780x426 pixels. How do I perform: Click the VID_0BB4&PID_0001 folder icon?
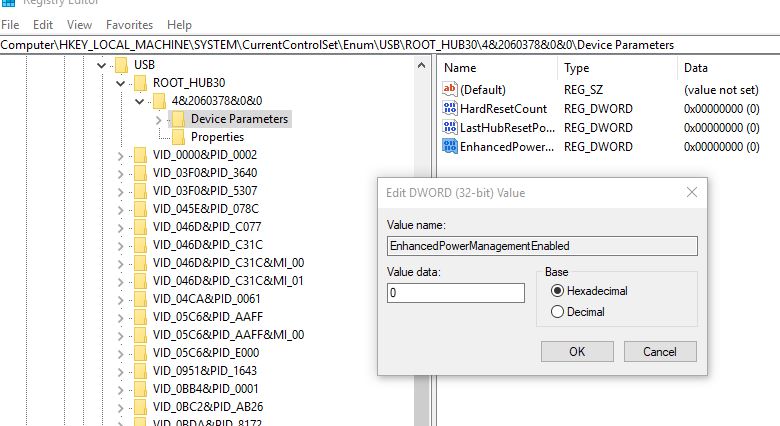click(x=140, y=388)
